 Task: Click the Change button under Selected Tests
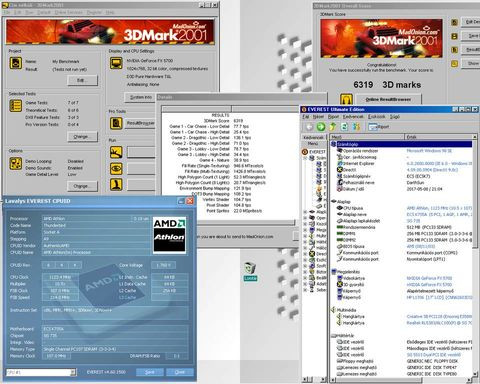click(82, 137)
